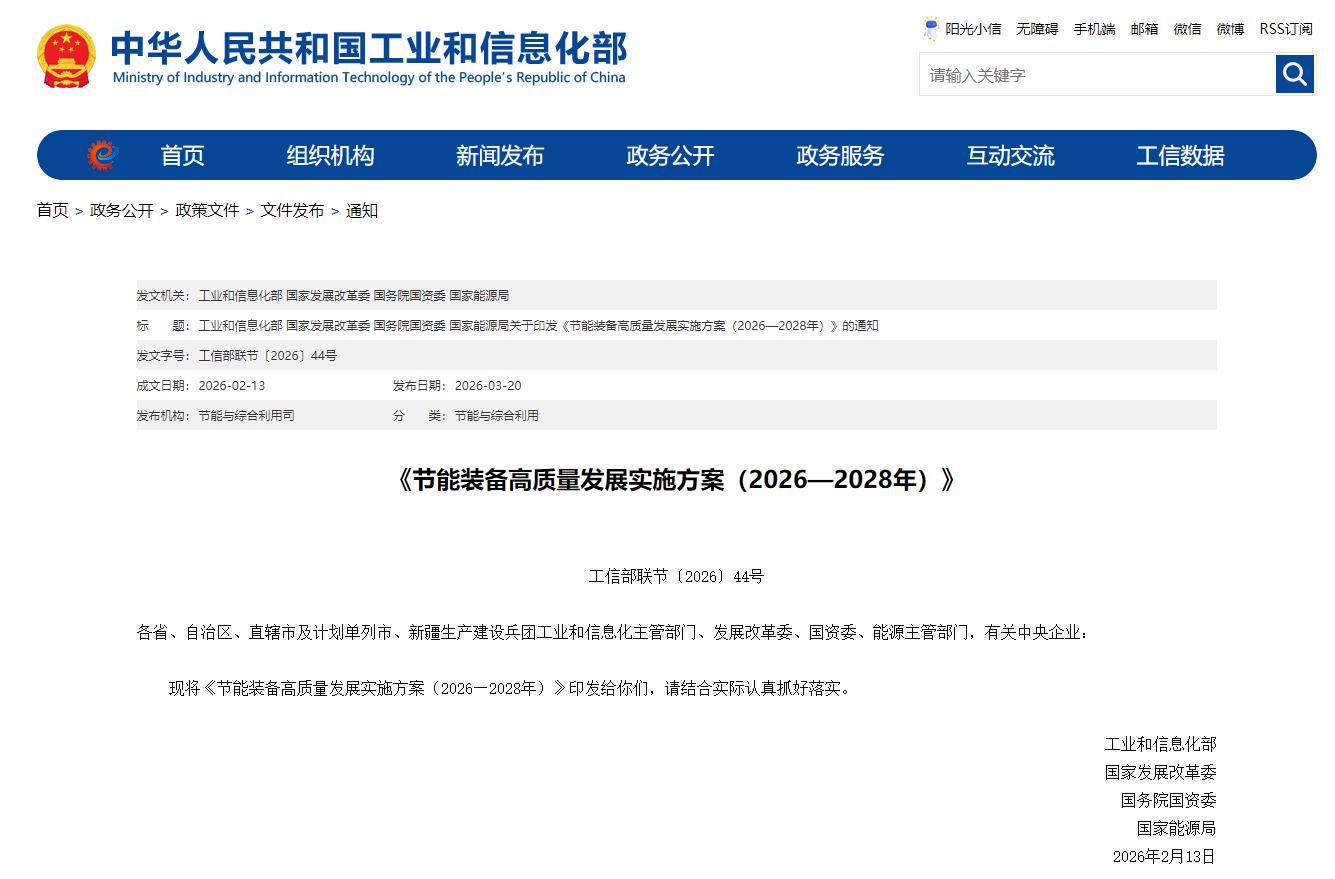This screenshot has height=879, width=1335.
Task: Open the 首页 navigation menu item
Action: [182, 156]
